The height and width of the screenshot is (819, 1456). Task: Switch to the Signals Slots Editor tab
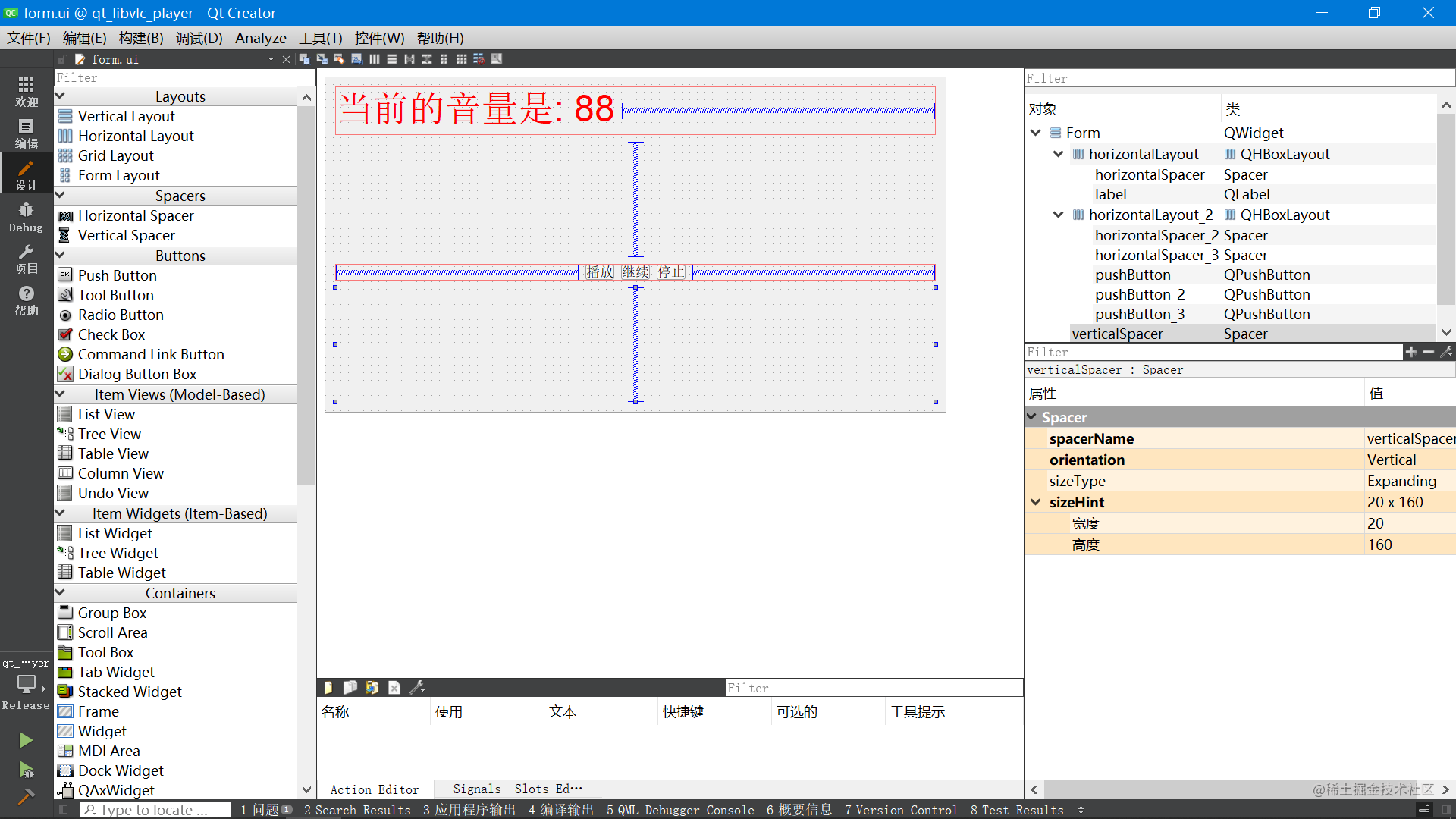click(517, 789)
